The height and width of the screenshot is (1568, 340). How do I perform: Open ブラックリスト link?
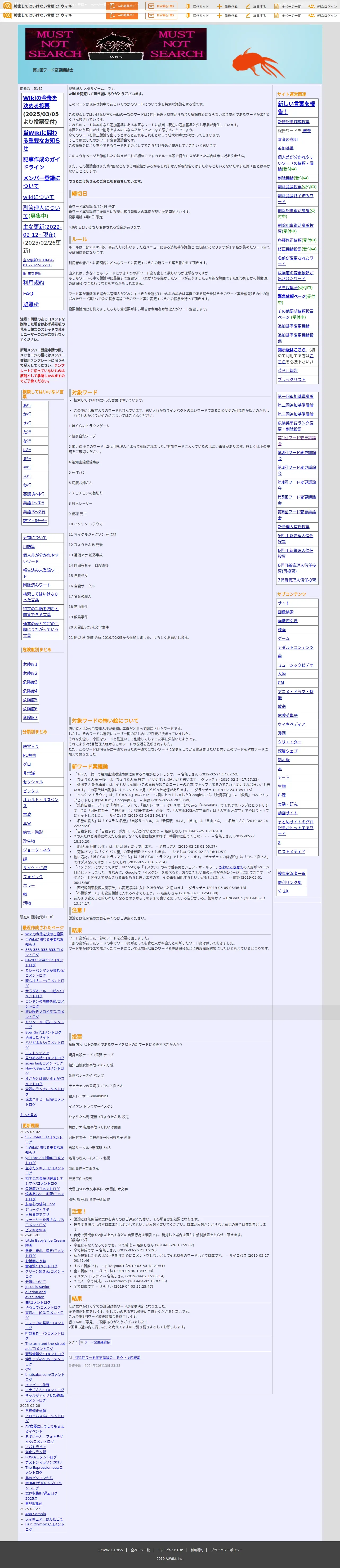292,379
